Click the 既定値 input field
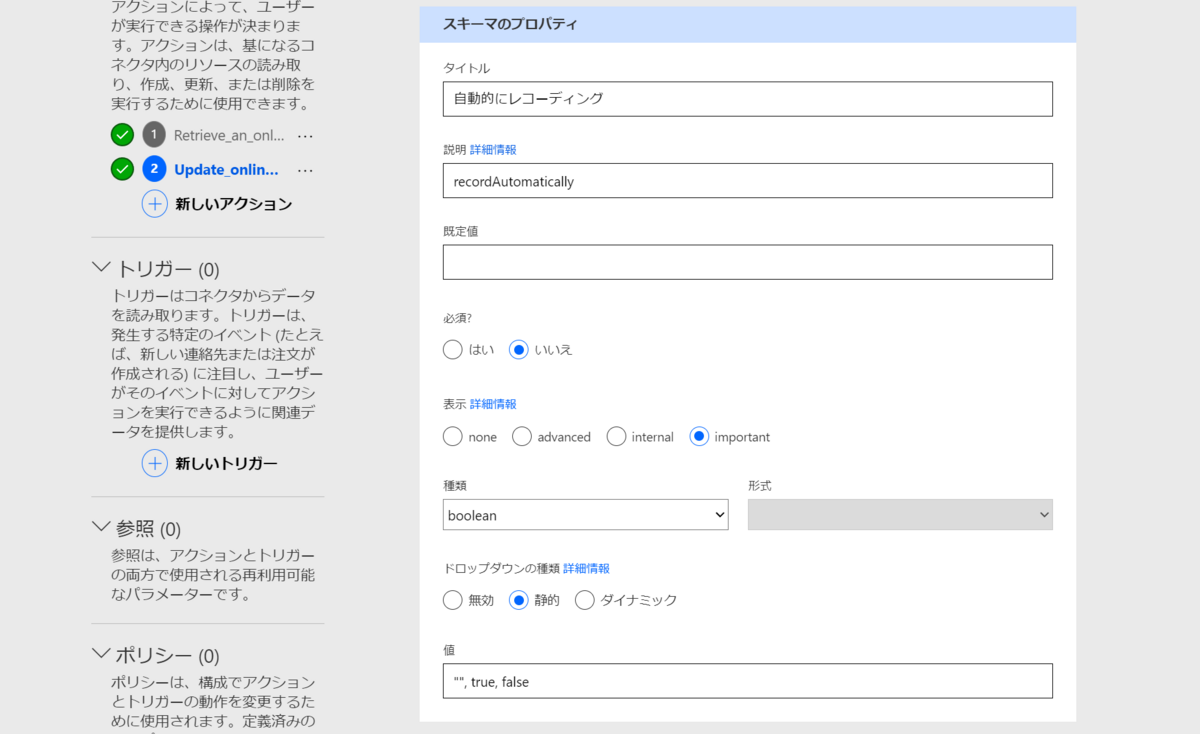Image resolution: width=1200 pixels, height=734 pixels. pyautogui.click(x=748, y=262)
